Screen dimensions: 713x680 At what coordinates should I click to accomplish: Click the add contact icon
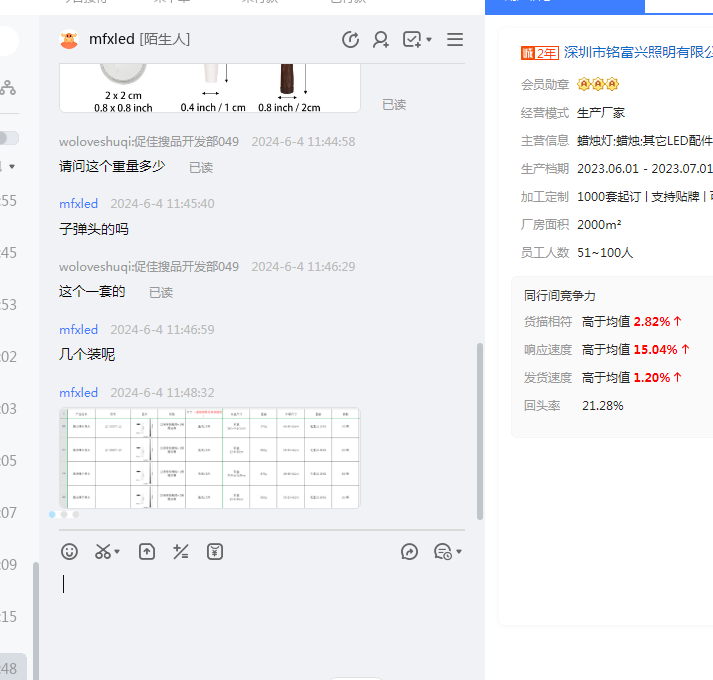(x=381, y=40)
